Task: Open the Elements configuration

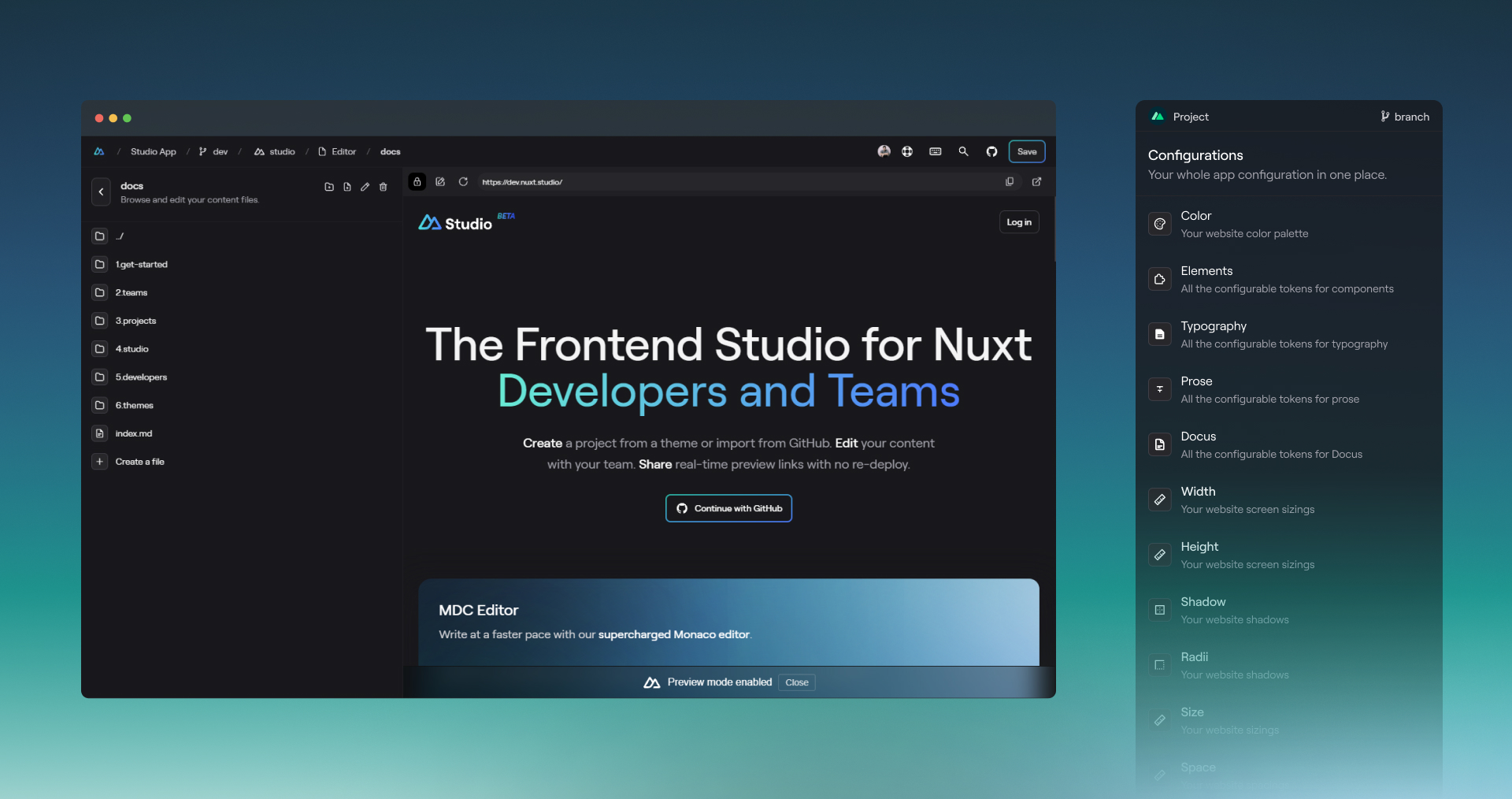Action: pyautogui.click(x=1289, y=279)
